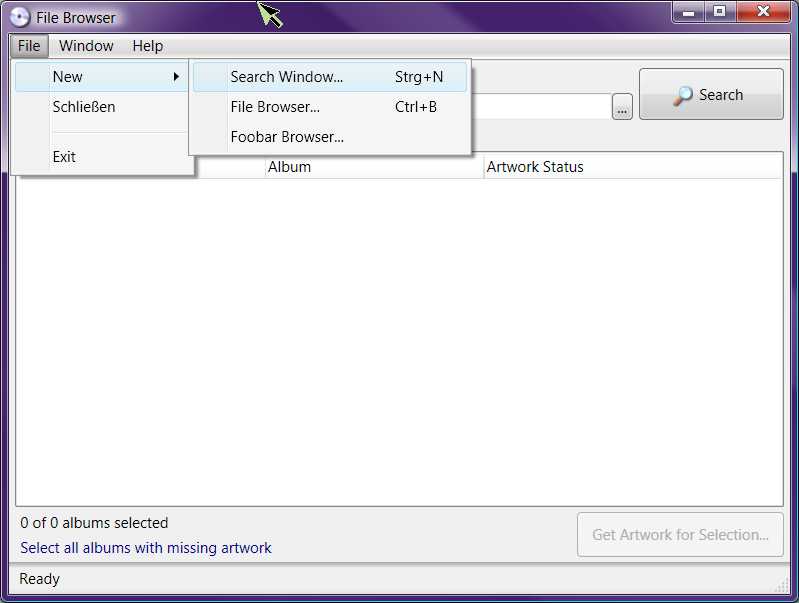
Task: Click the '0 of 0 albums selected' text
Action: (x=94, y=523)
